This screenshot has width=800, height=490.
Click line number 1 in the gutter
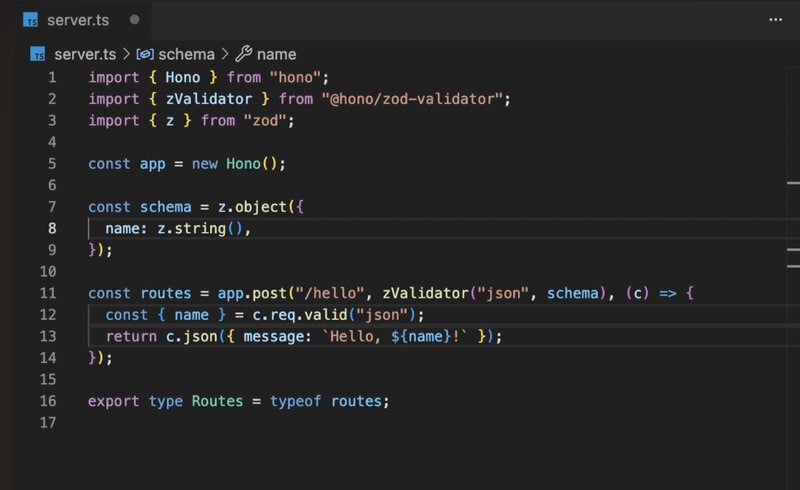coord(52,78)
